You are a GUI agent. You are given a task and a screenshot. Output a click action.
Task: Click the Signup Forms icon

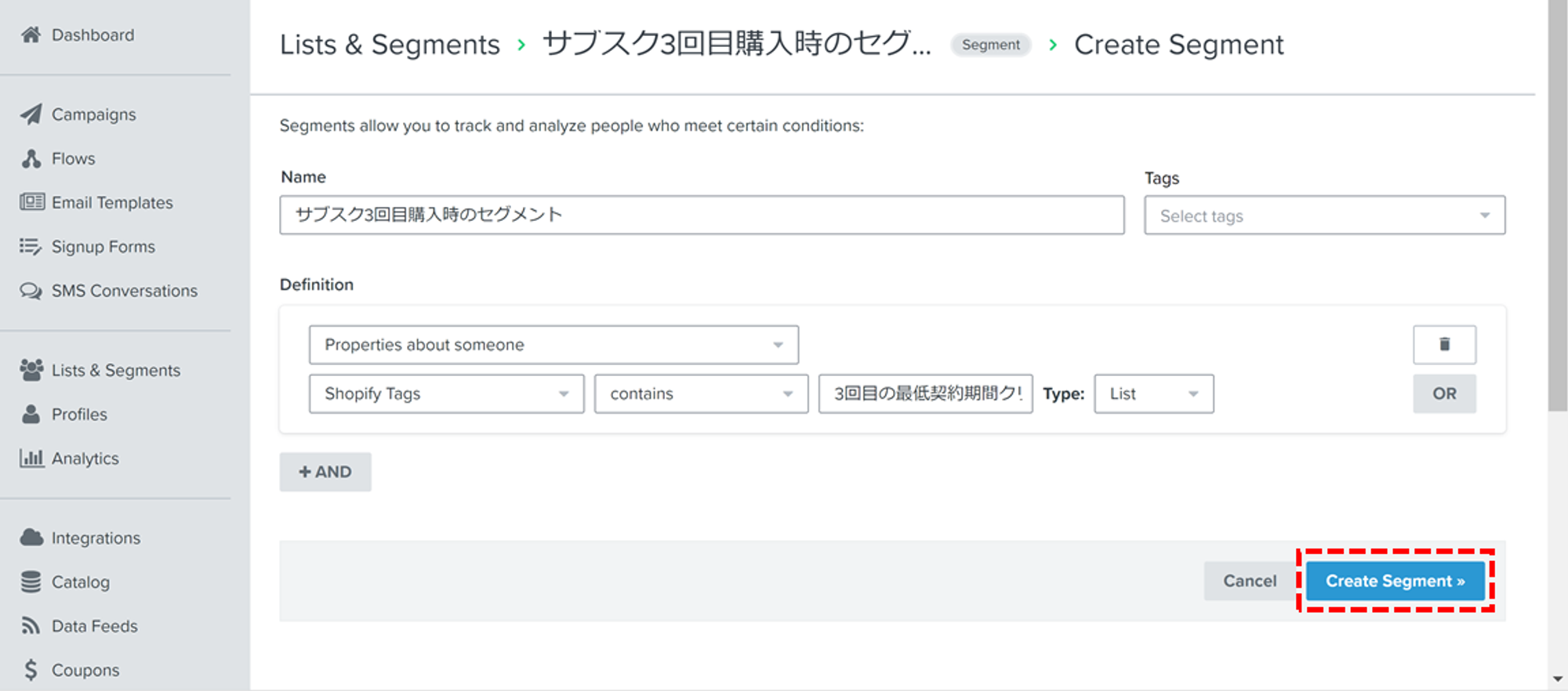click(x=31, y=247)
